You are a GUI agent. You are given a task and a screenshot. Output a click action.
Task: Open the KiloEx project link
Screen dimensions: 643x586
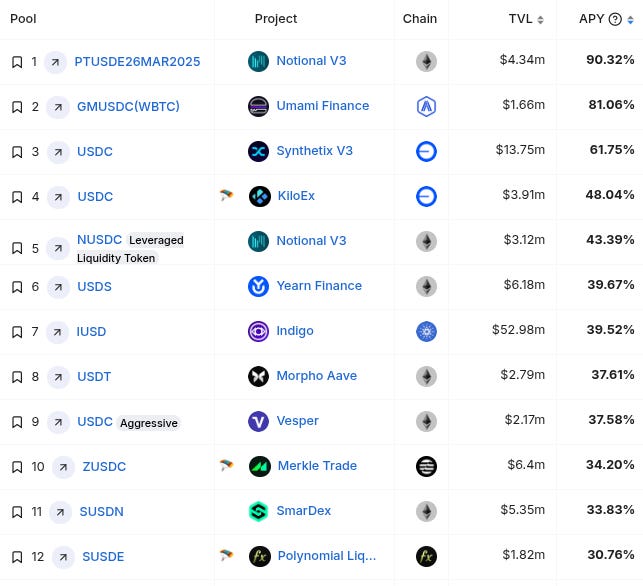click(296, 196)
